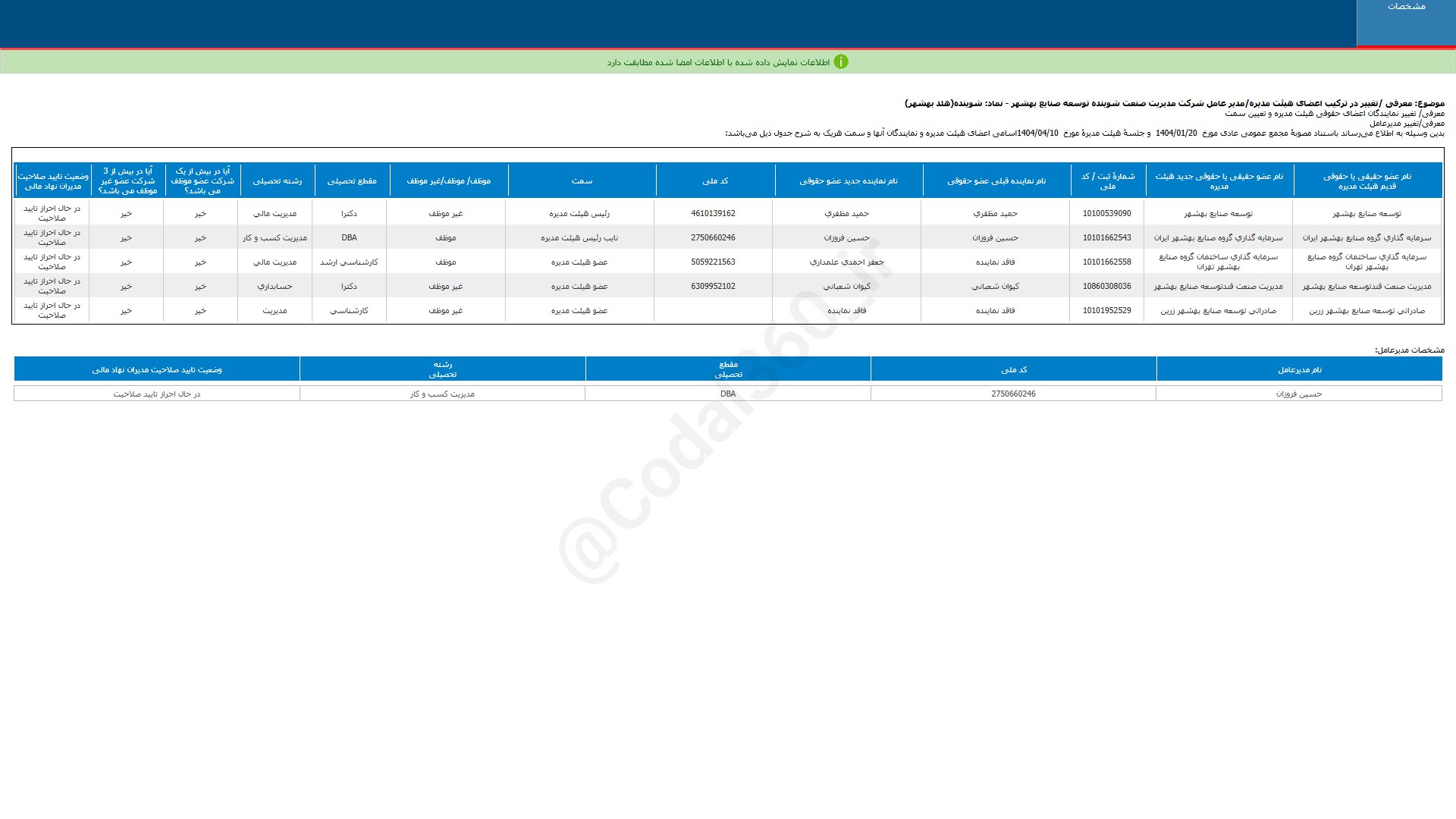
Task: Click header 'آیا در بیش از یک شرکت عضو موظف می باشد؟'
Action: [x=202, y=181]
